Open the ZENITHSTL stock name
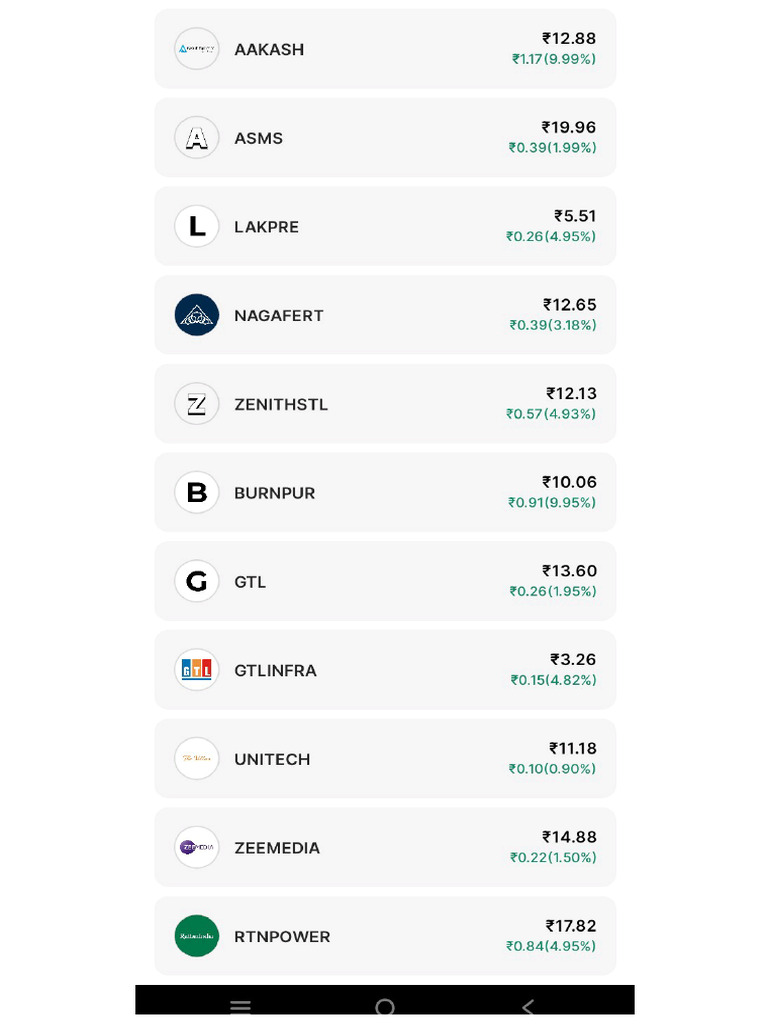The image size is (768, 1024). click(x=281, y=404)
